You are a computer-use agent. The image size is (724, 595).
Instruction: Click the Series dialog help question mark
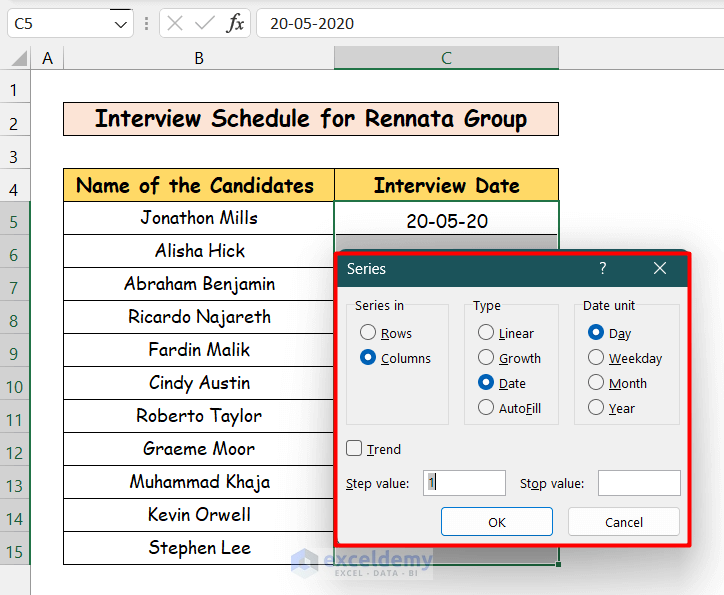(x=602, y=268)
